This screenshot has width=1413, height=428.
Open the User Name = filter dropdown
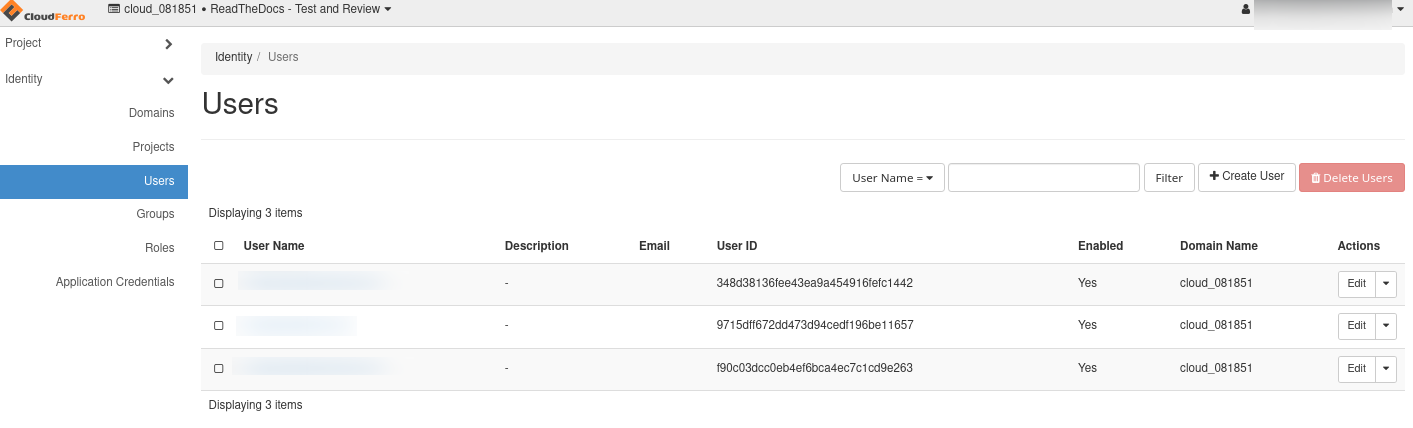[892, 178]
